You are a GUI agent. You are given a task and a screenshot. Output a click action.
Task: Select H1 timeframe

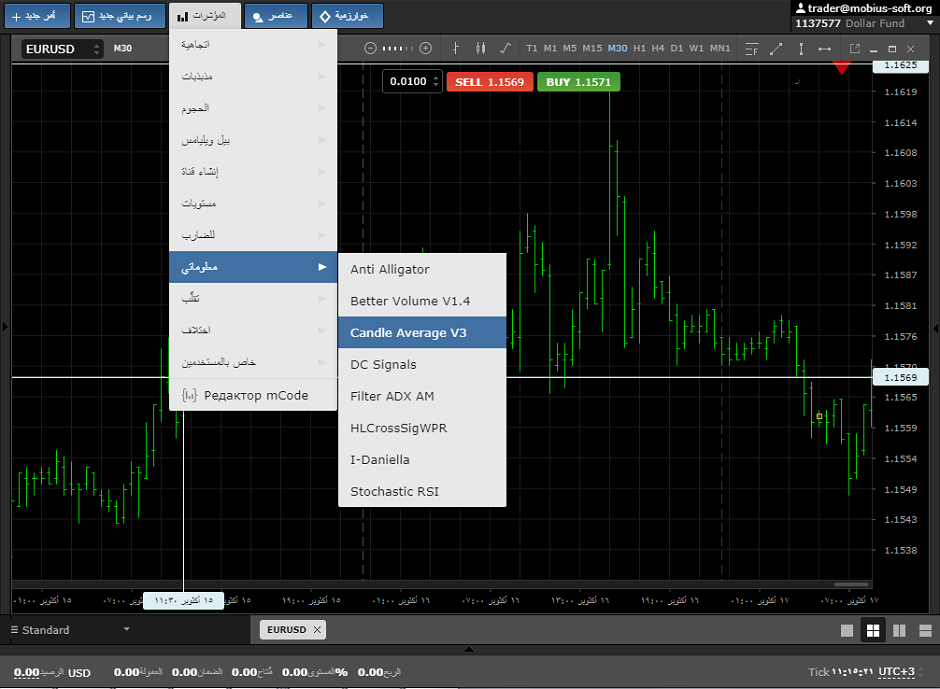pyautogui.click(x=640, y=49)
